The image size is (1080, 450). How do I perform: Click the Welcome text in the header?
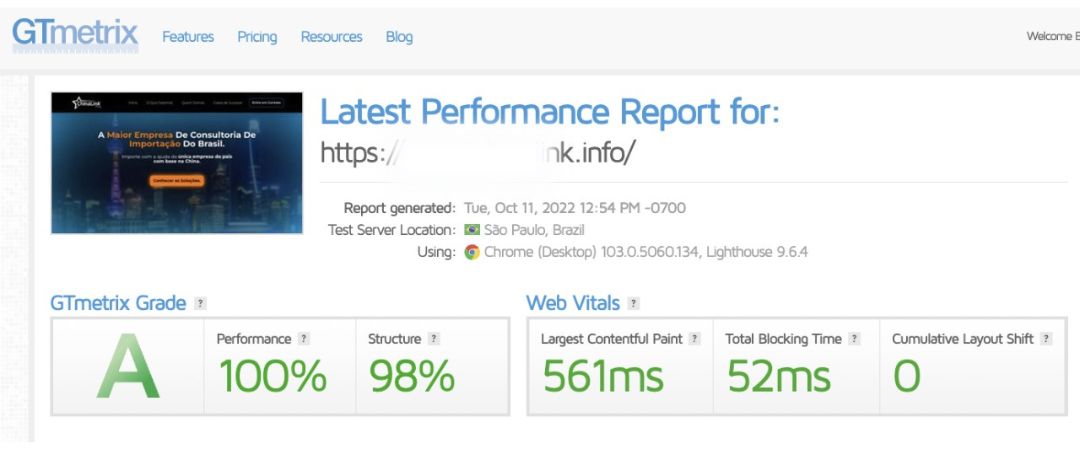tap(1052, 37)
